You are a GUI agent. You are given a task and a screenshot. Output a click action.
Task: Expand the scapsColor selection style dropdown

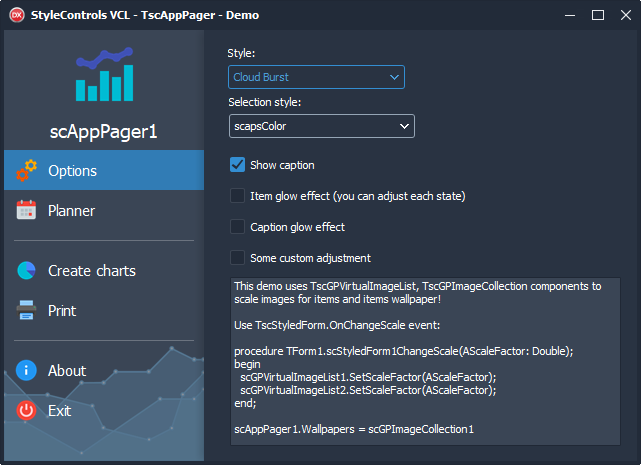pyautogui.click(x=322, y=126)
